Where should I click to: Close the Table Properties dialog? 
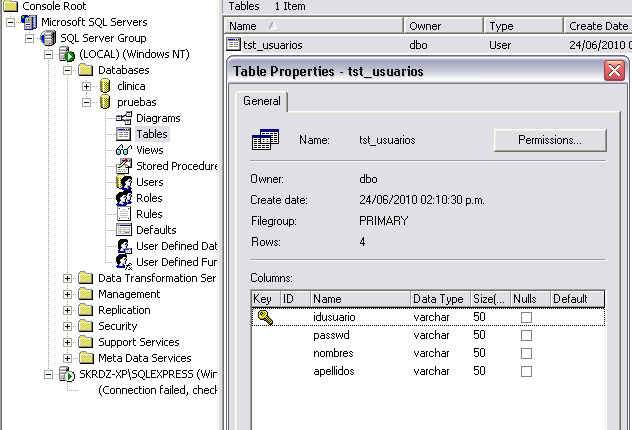click(614, 71)
